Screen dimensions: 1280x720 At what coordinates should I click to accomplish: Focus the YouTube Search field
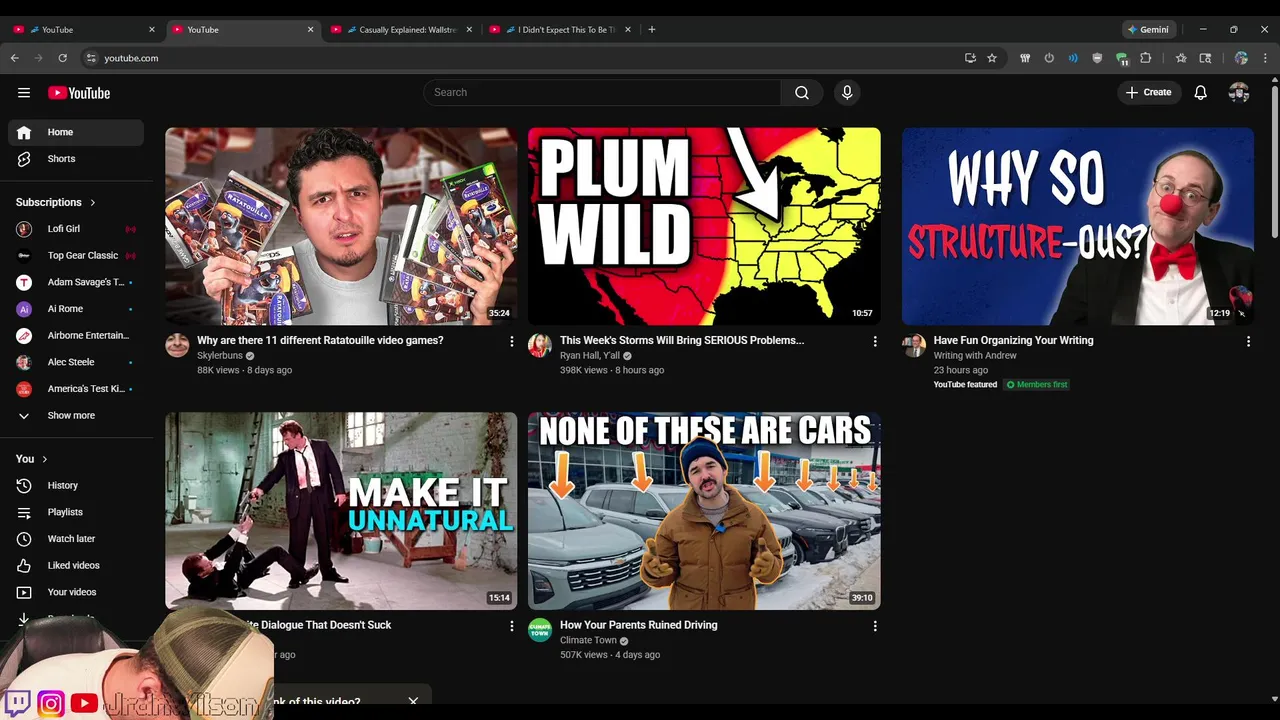coord(602,93)
